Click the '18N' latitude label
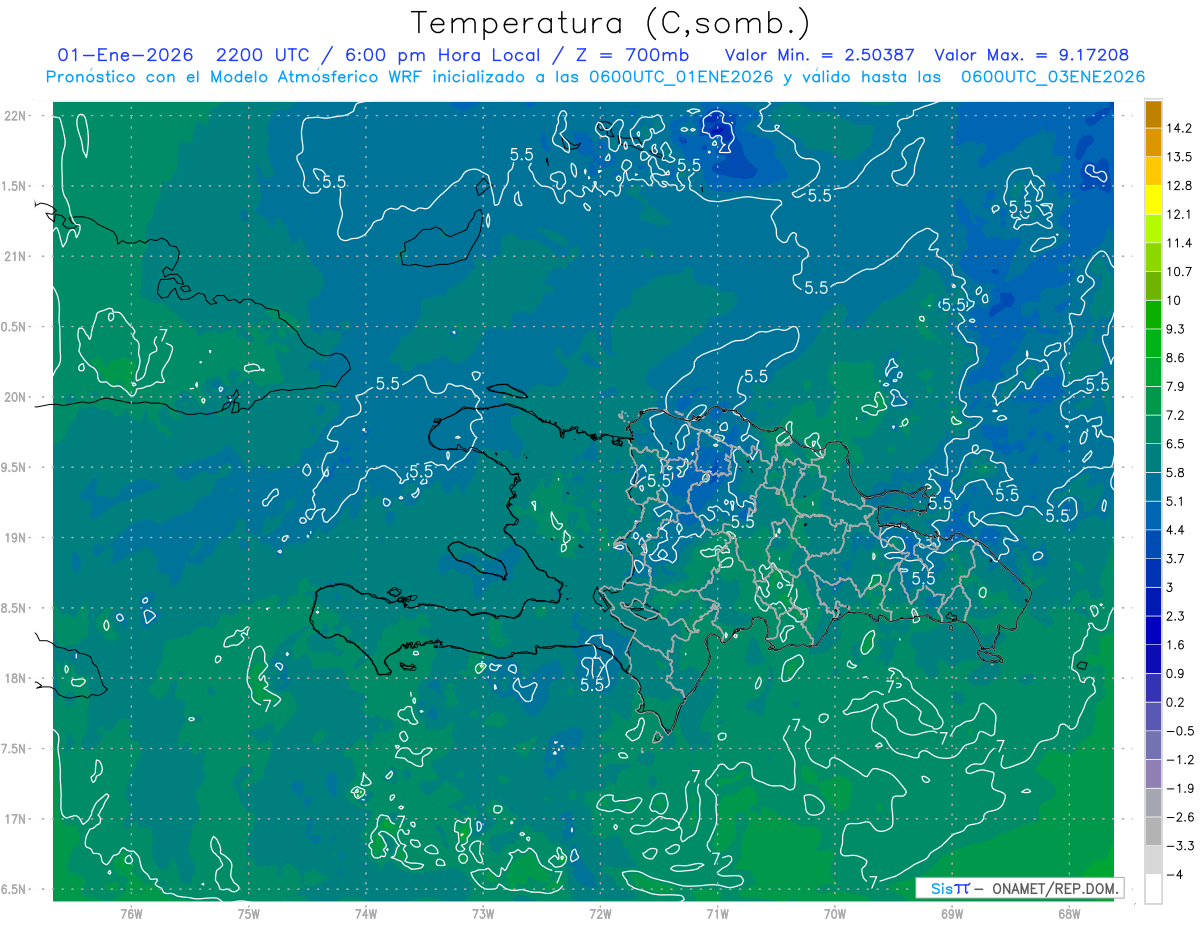 click(16, 678)
